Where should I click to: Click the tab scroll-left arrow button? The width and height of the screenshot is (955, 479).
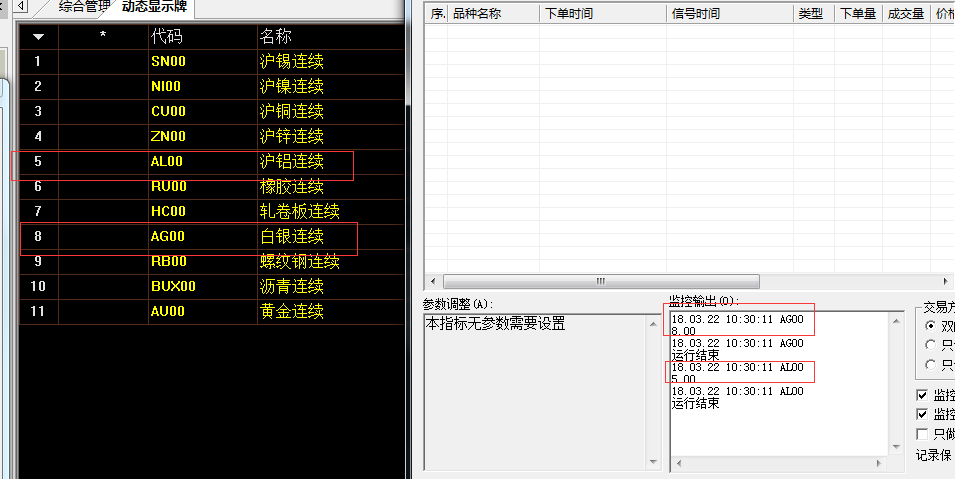(21, 6)
